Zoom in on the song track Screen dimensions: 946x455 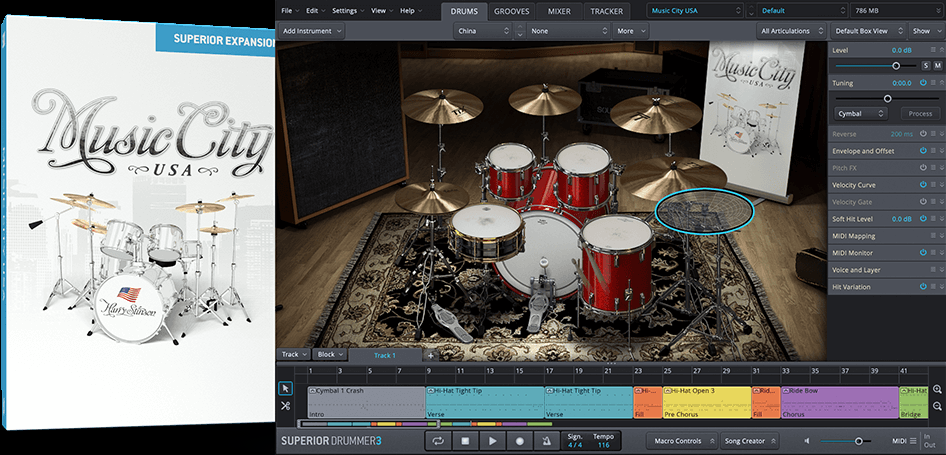point(936,390)
